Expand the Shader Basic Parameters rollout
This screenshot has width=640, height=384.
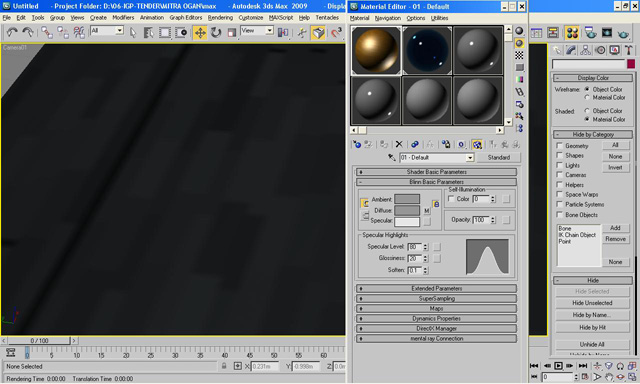[436, 172]
